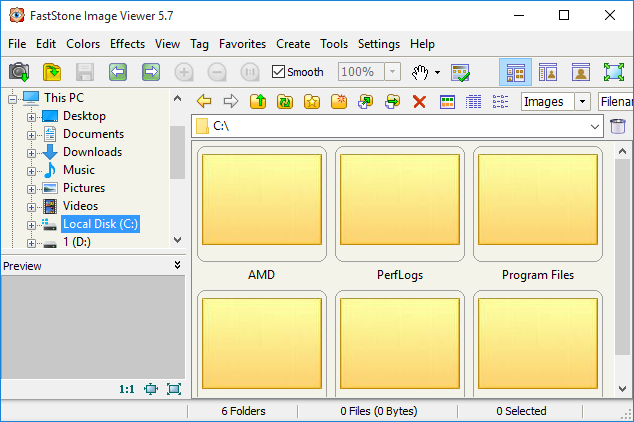The width and height of the screenshot is (634, 422).
Task: Click the Zoom Out minus icon
Action: 217,72
